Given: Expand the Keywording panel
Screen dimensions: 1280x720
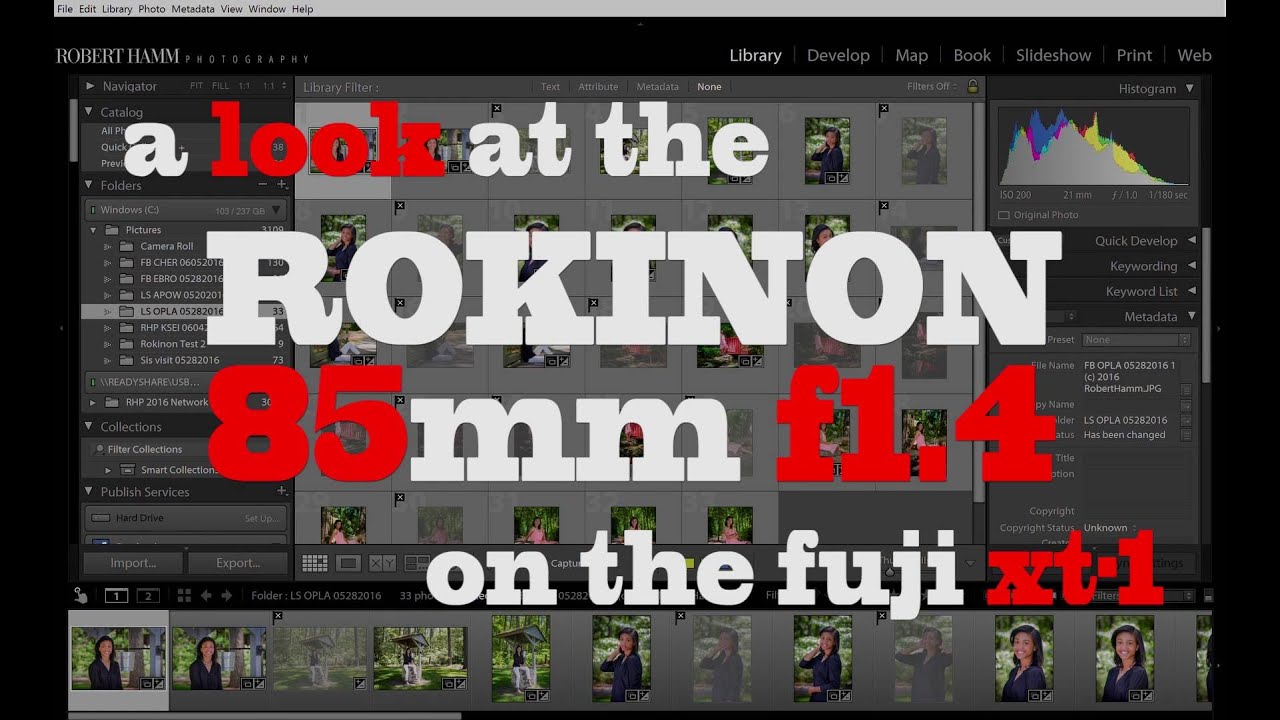Looking at the screenshot, I should (1191, 266).
